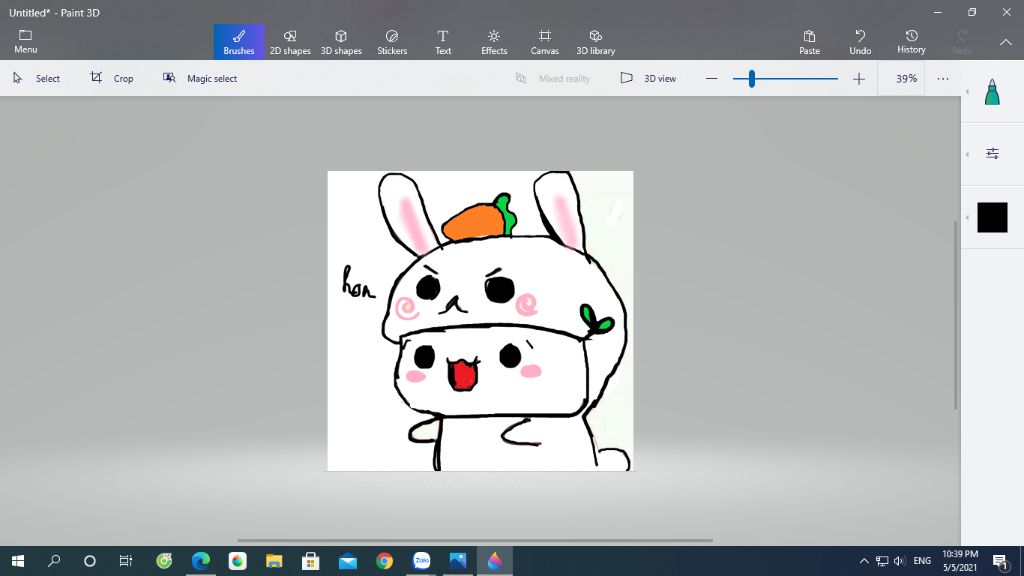Screen dimensions: 1024x576
Task: Select the Brushes tab
Action: pos(239,42)
